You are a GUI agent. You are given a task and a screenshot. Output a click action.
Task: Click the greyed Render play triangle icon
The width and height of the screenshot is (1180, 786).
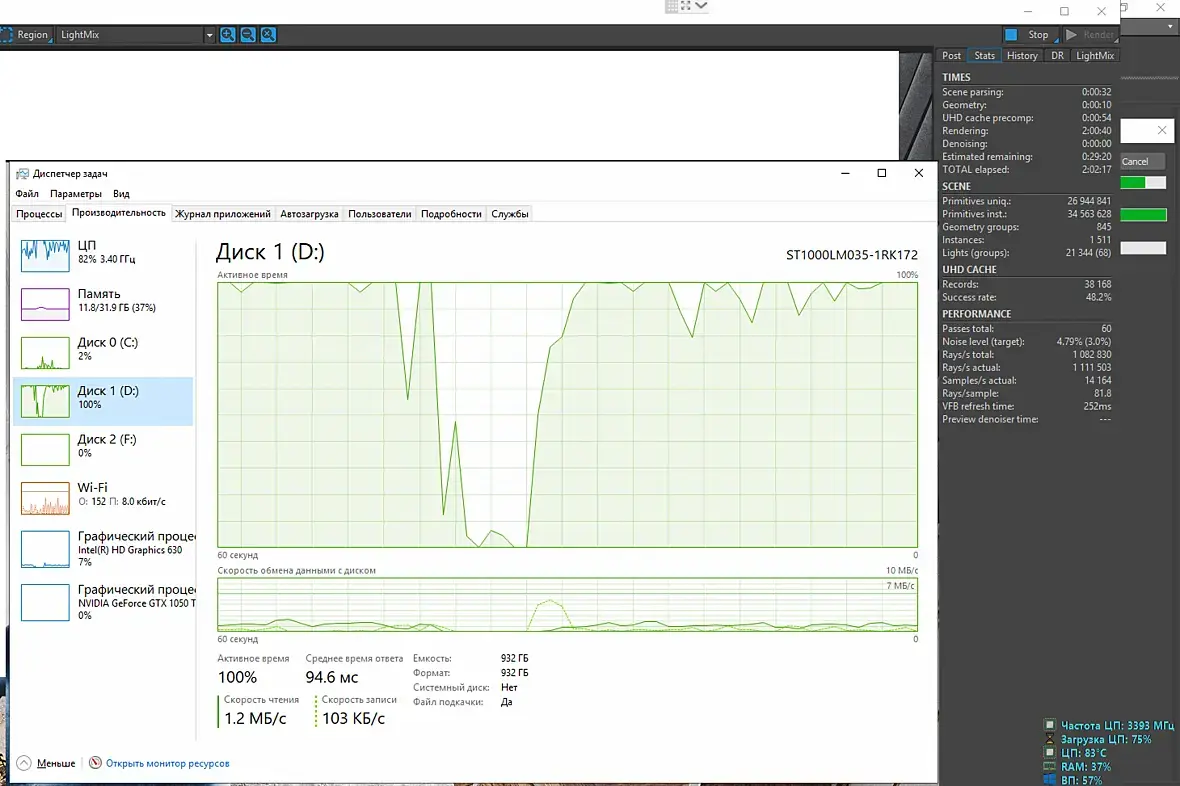click(x=1071, y=35)
